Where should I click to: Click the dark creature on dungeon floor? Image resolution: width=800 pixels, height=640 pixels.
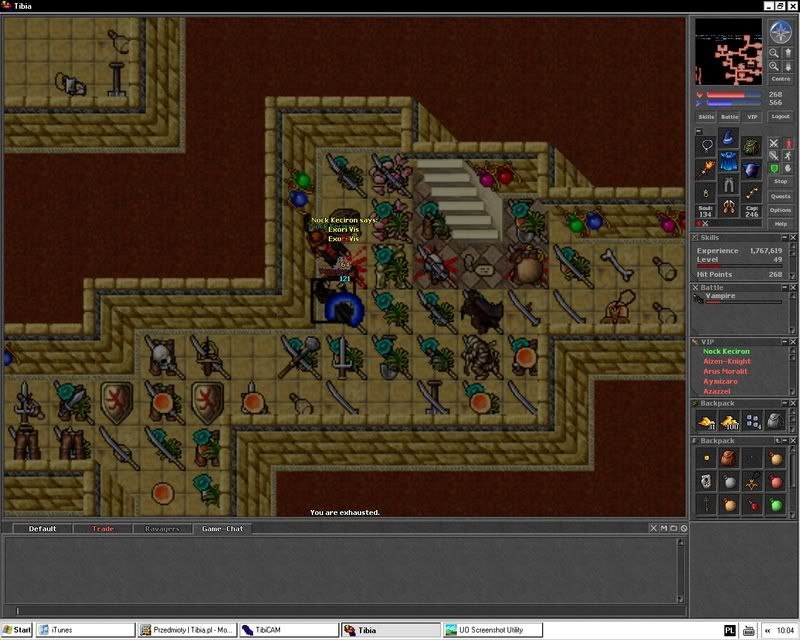tap(481, 310)
